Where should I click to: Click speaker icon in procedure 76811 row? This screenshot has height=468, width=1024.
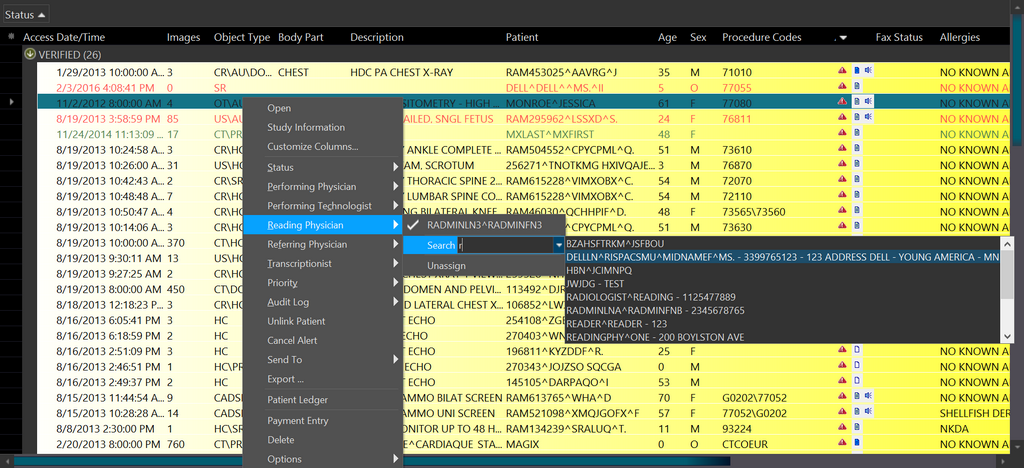coord(868,118)
